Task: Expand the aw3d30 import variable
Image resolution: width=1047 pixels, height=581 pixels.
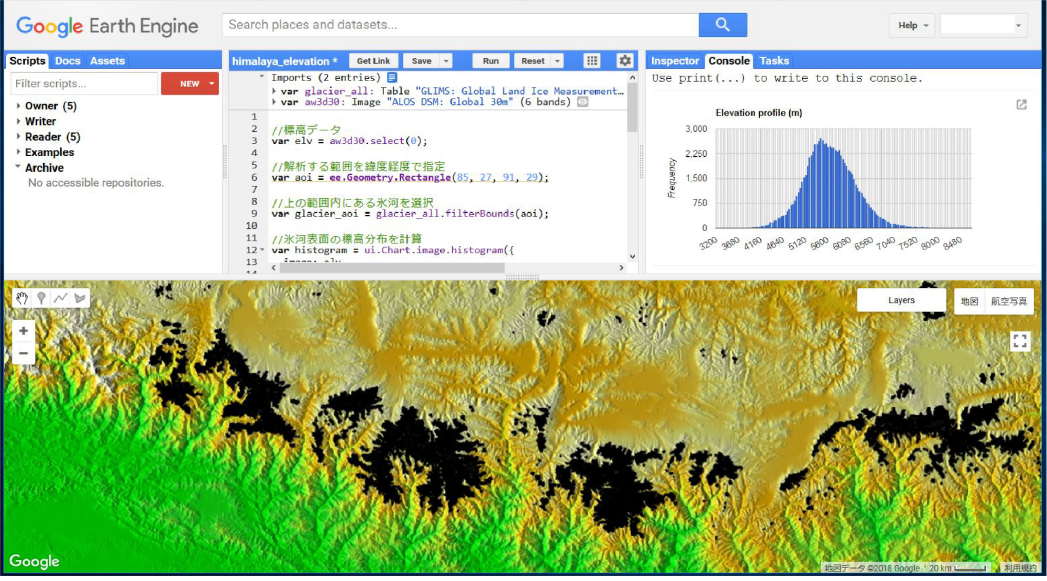Action: coord(274,102)
